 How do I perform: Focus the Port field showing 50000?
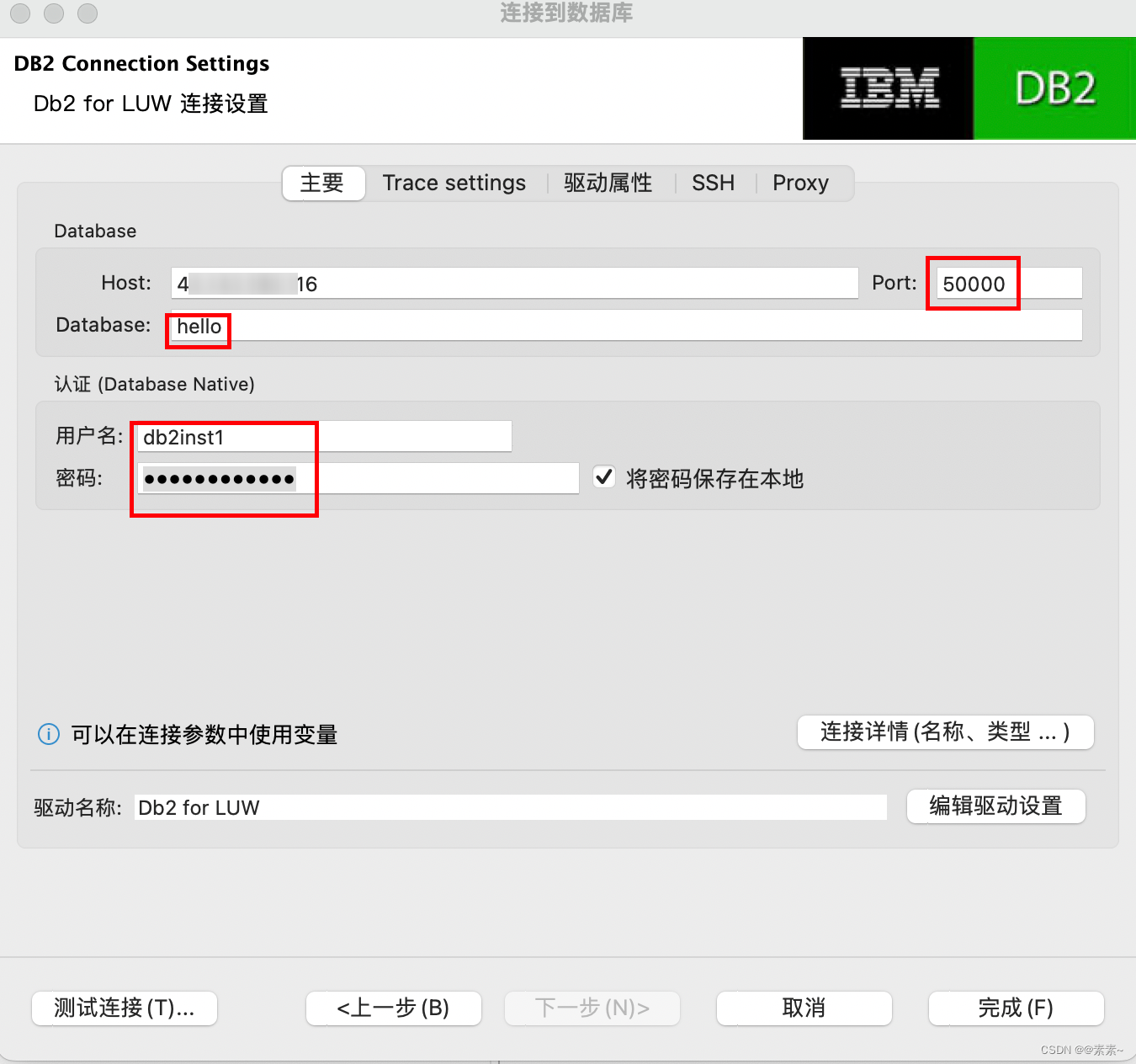[1009, 284]
